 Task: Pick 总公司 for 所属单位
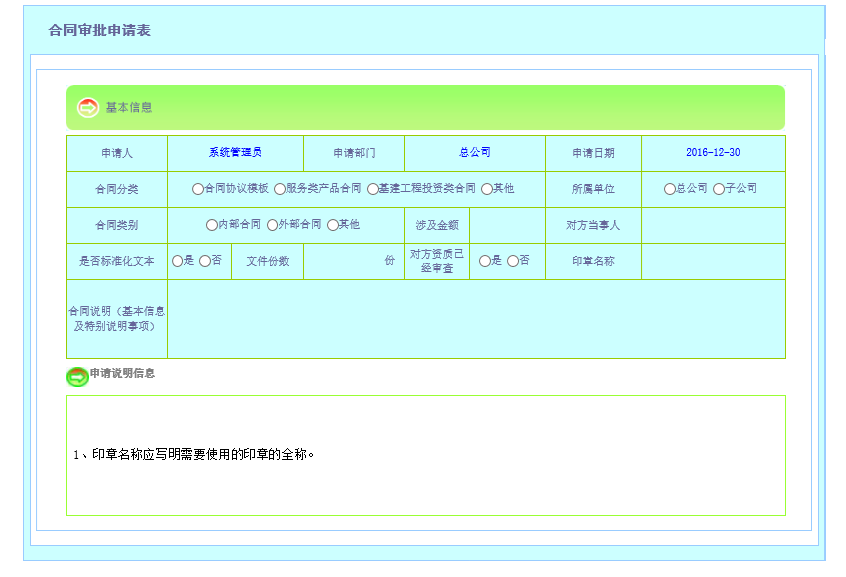coord(670,189)
